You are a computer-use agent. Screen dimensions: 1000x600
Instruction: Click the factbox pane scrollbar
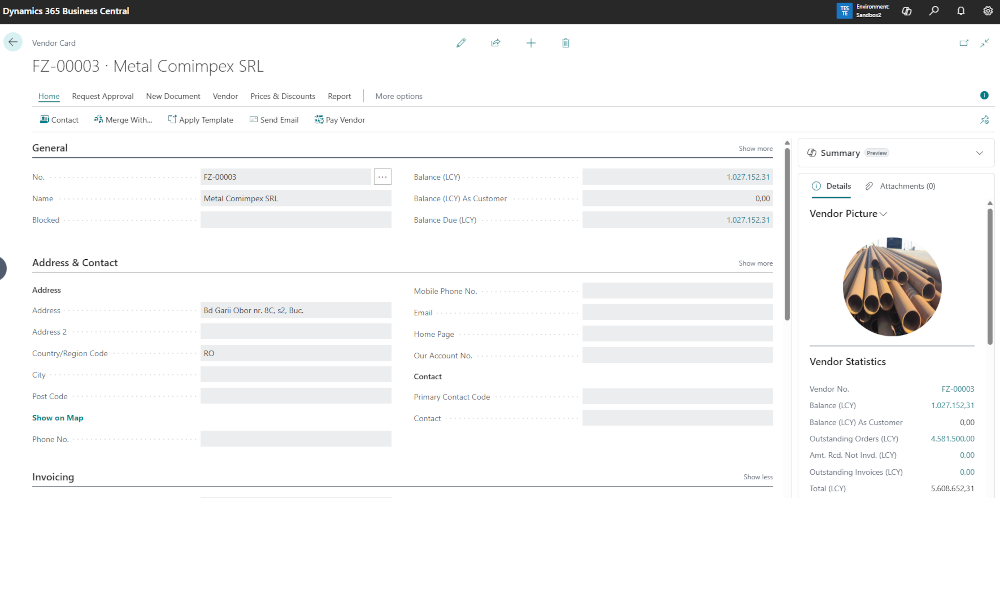[990, 275]
